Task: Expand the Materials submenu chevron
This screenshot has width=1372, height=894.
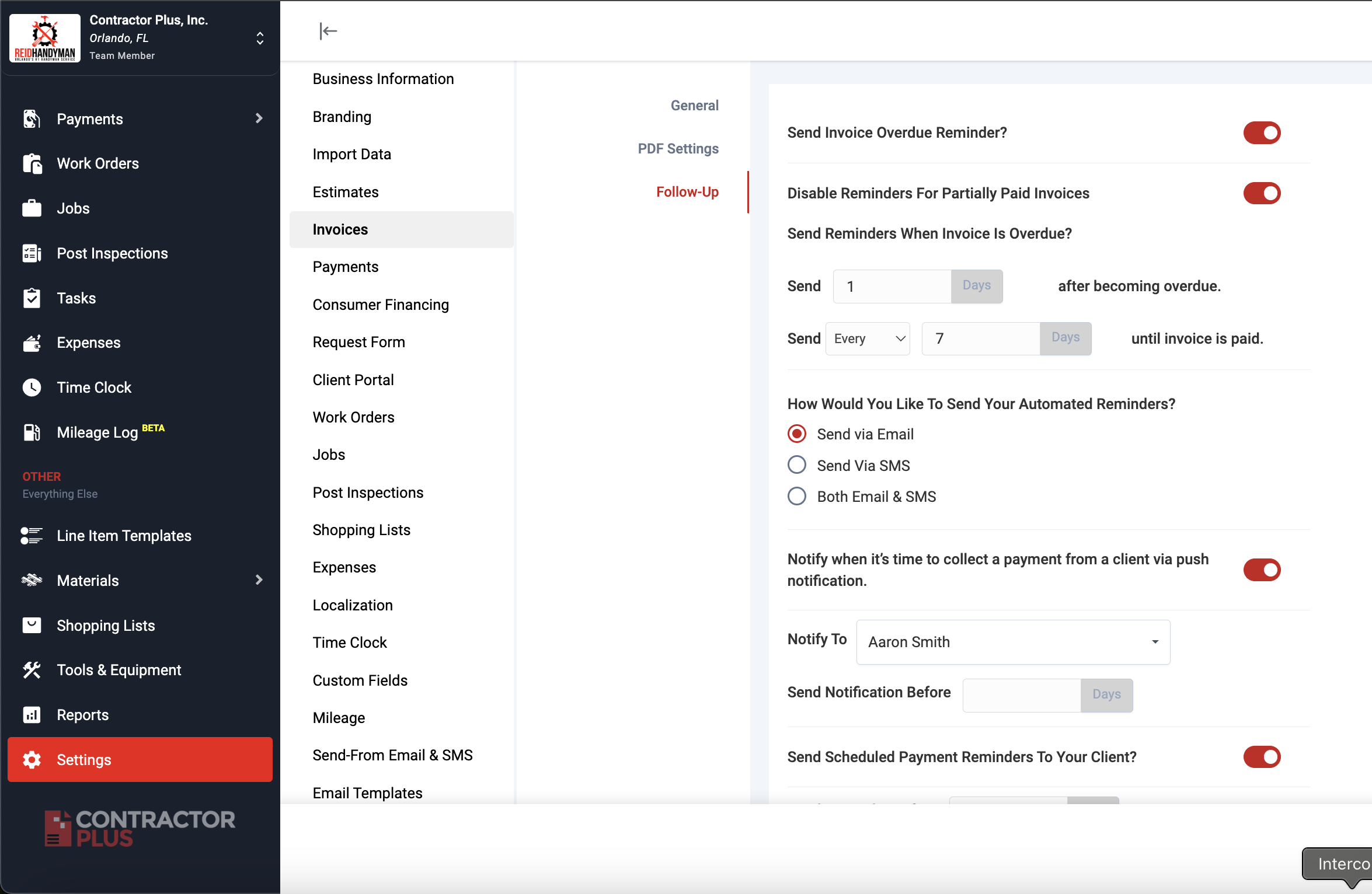Action: coord(259,580)
